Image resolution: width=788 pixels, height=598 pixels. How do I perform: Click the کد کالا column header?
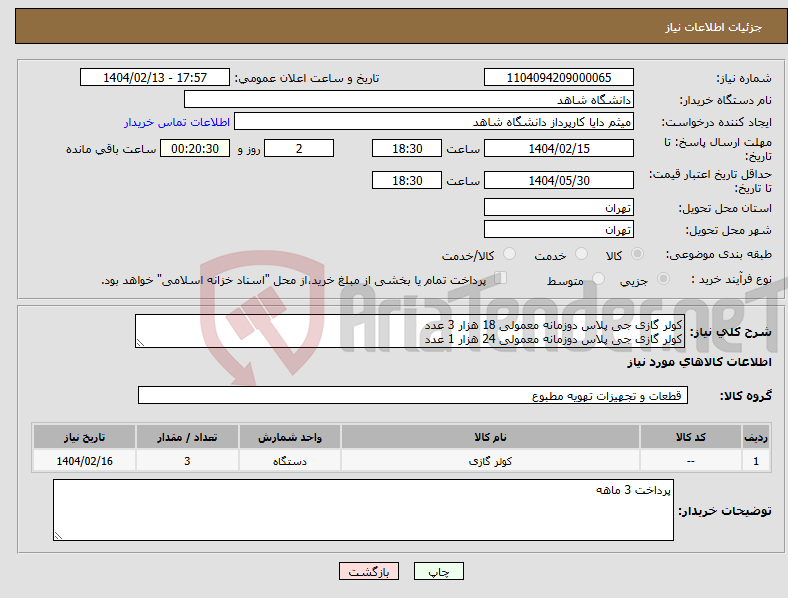[x=691, y=437]
